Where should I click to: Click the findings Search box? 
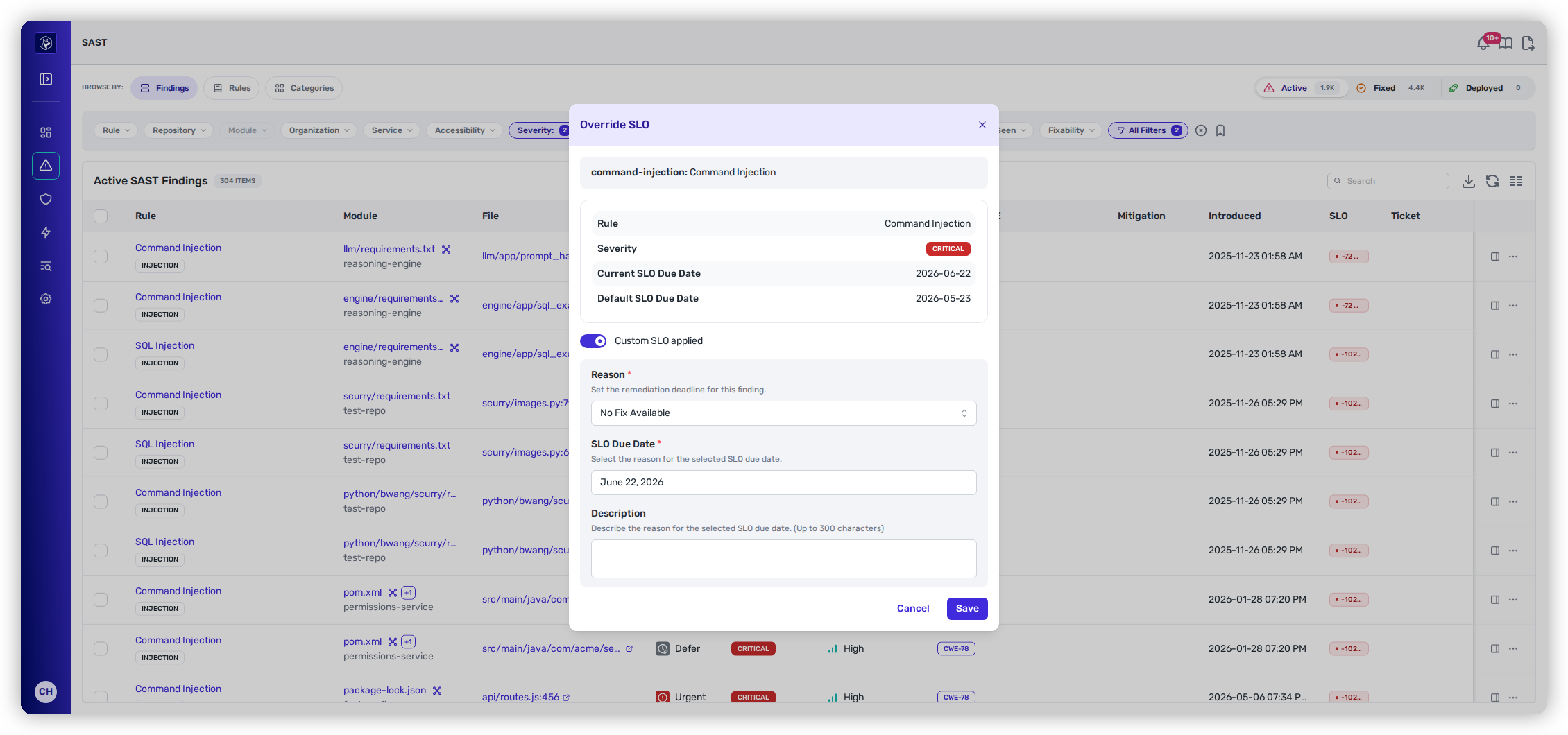pos(1388,181)
